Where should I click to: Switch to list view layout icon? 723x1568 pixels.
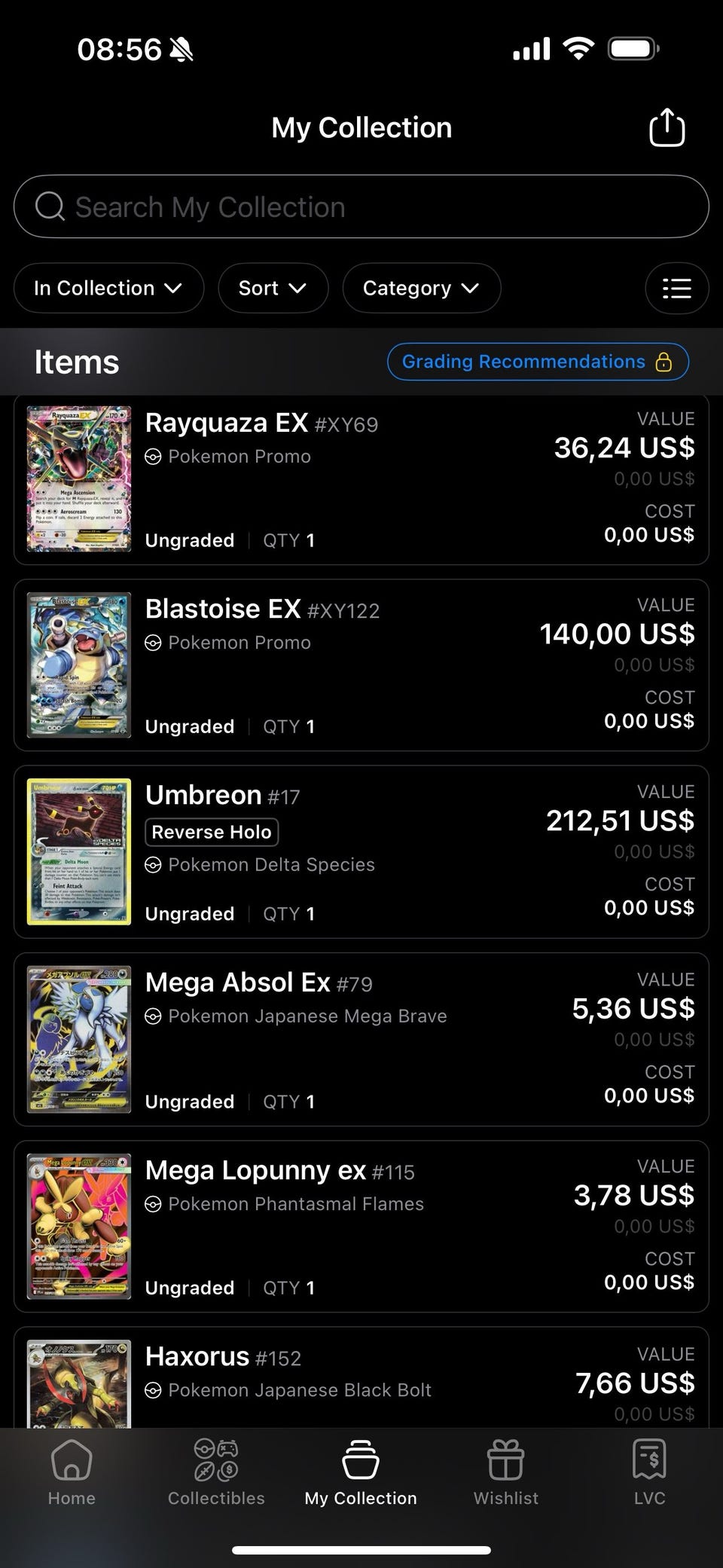[676, 288]
